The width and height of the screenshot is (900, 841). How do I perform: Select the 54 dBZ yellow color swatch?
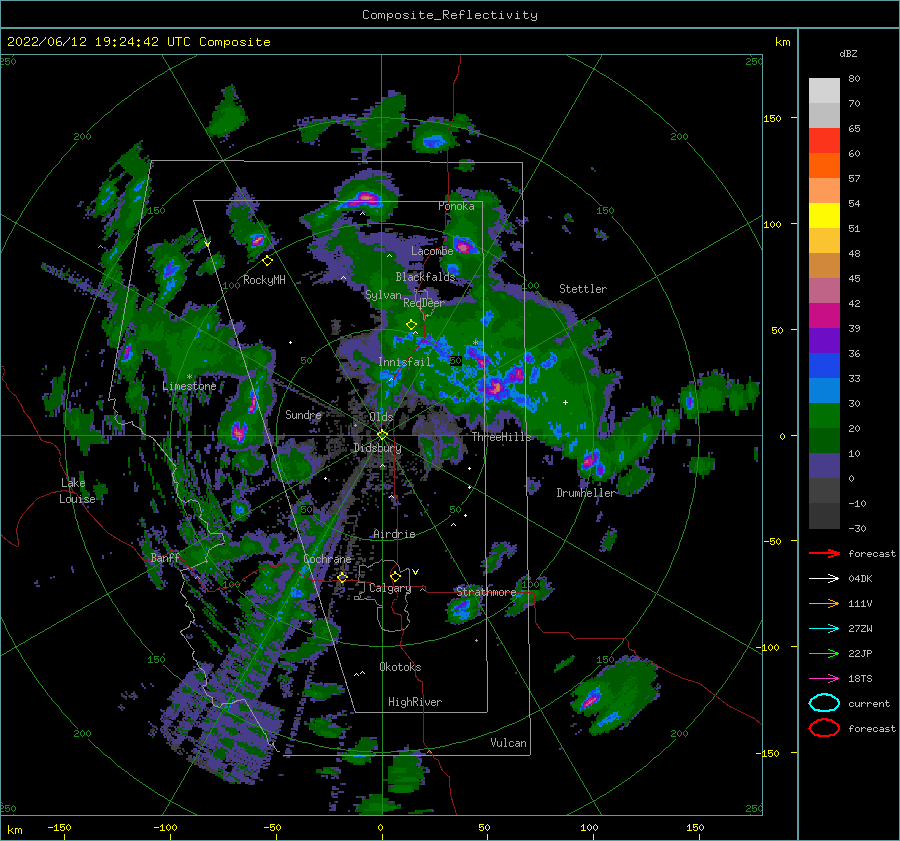[824, 215]
